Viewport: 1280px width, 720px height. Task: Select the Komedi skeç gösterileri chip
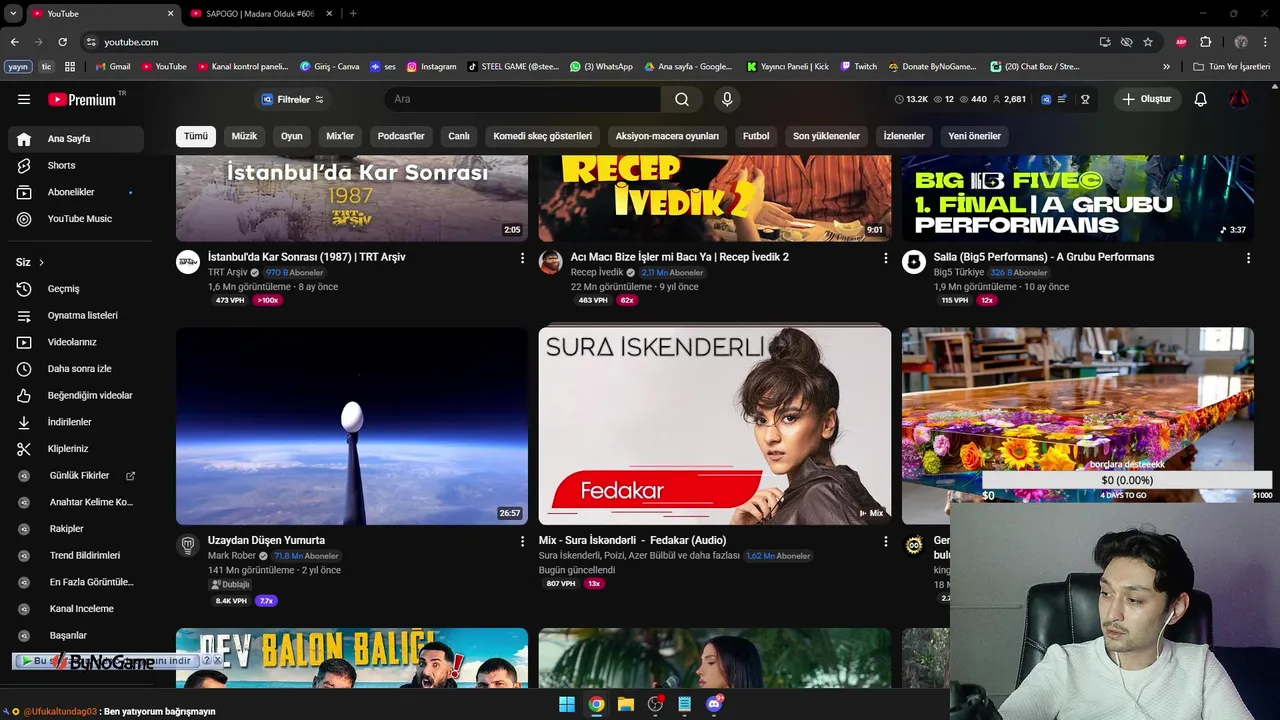pyautogui.click(x=543, y=136)
